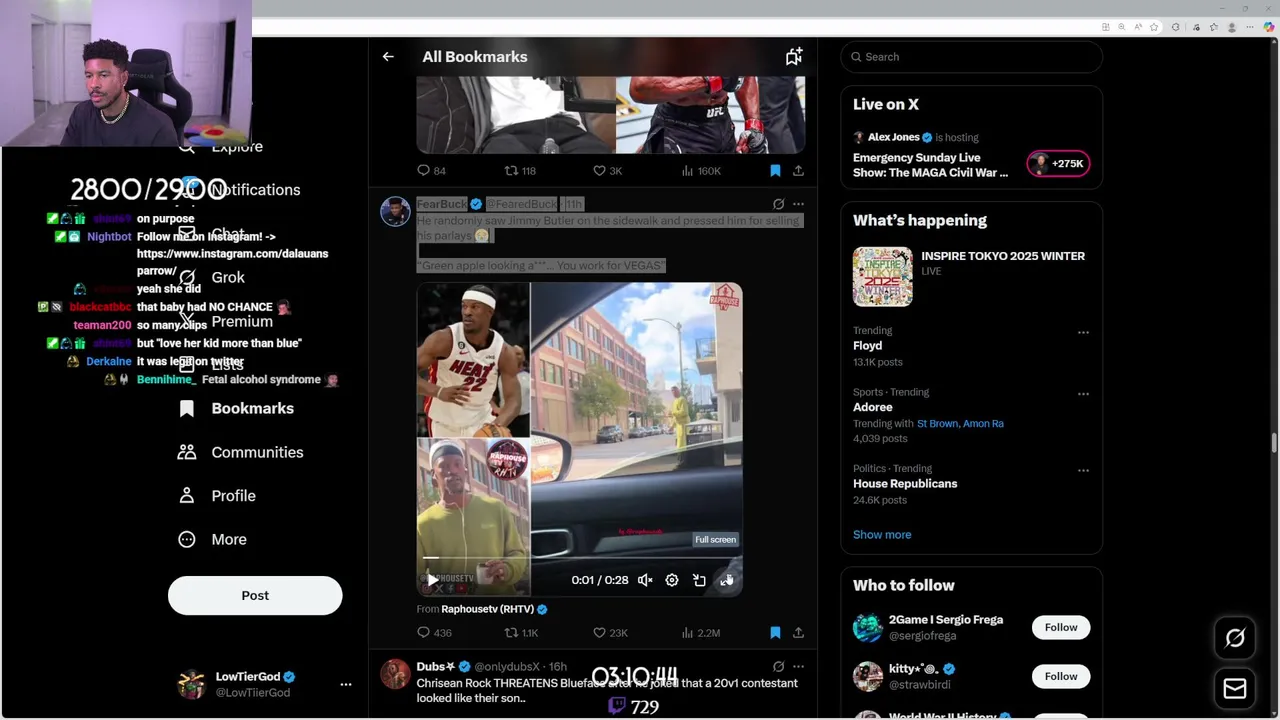Viewport: 1280px width, 720px height.
Task: View analytics of 2.2M views post
Action: click(700, 633)
